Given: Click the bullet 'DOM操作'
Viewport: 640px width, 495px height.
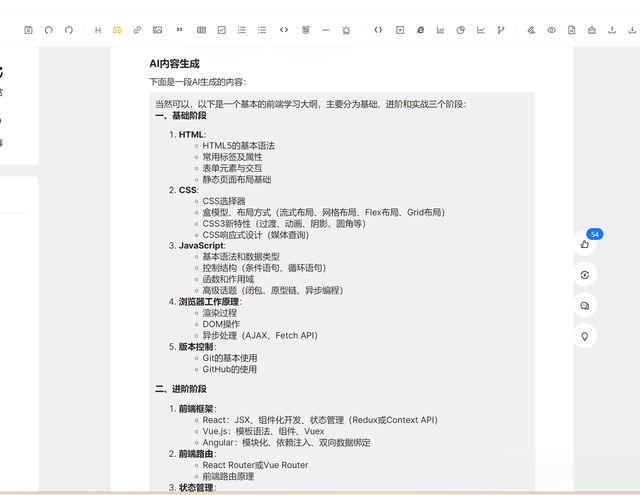Looking at the screenshot, I should tap(221, 324).
